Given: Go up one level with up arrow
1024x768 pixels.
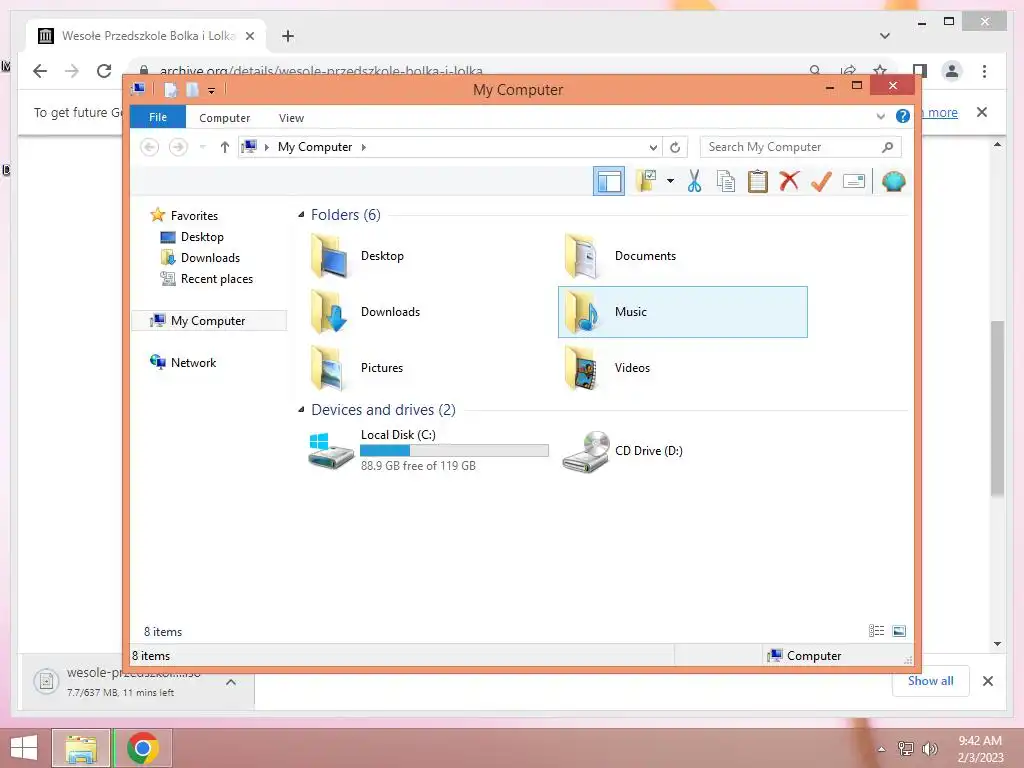Looking at the screenshot, I should (225, 147).
